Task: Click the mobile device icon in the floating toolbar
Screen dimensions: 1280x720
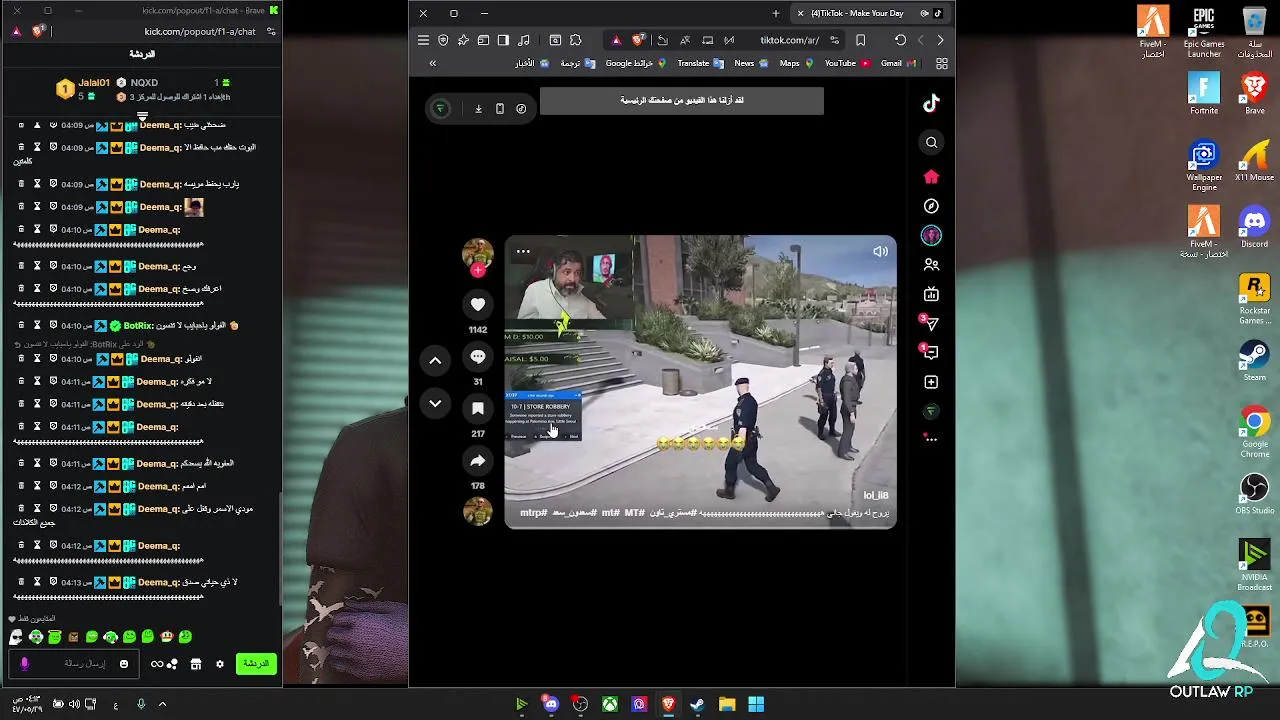Action: tap(500, 109)
